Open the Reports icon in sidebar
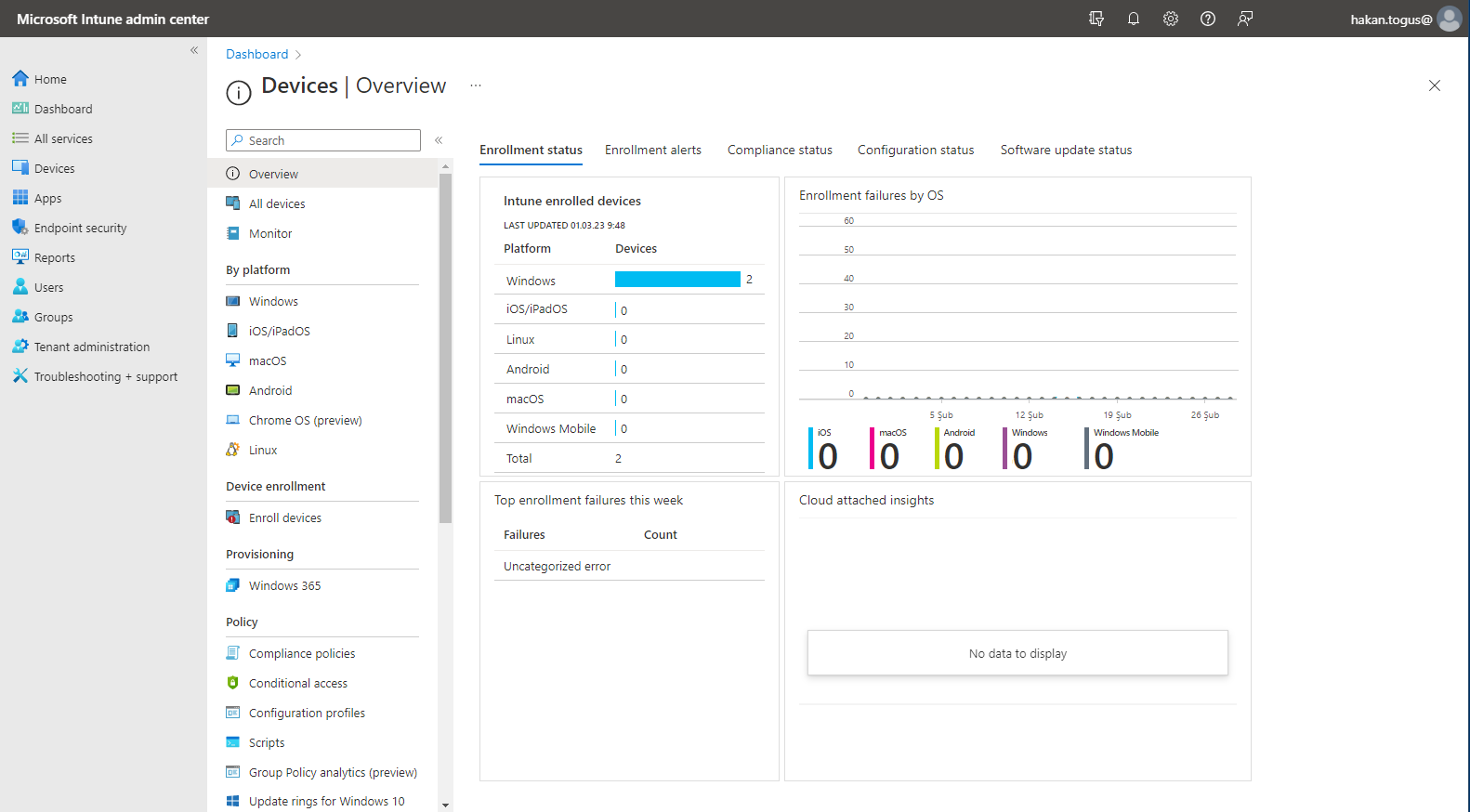Image resolution: width=1470 pixels, height=812 pixels. (x=20, y=257)
